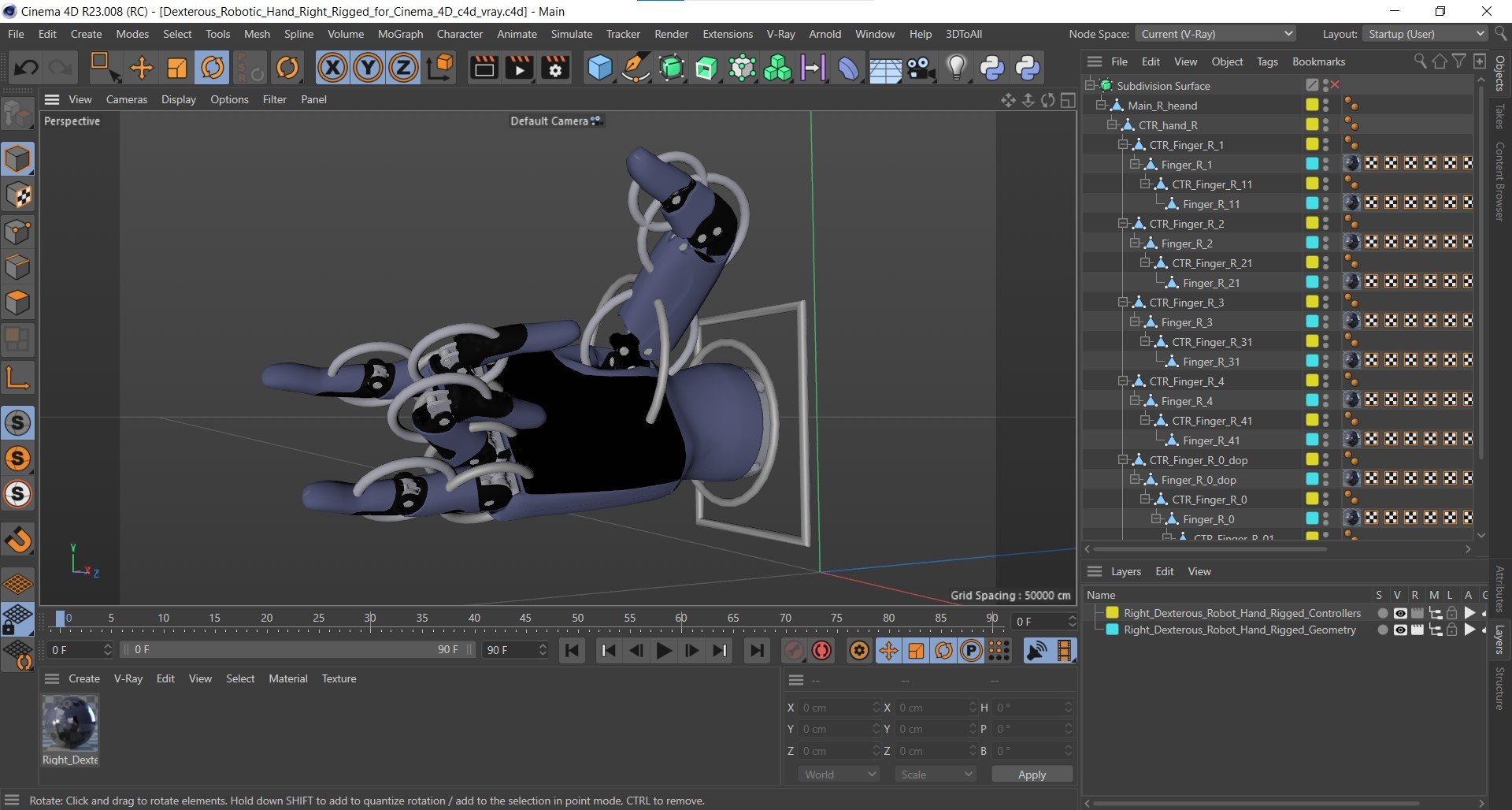Collapse the Main_R_heand node
This screenshot has width=1512, height=810.
point(1102,105)
